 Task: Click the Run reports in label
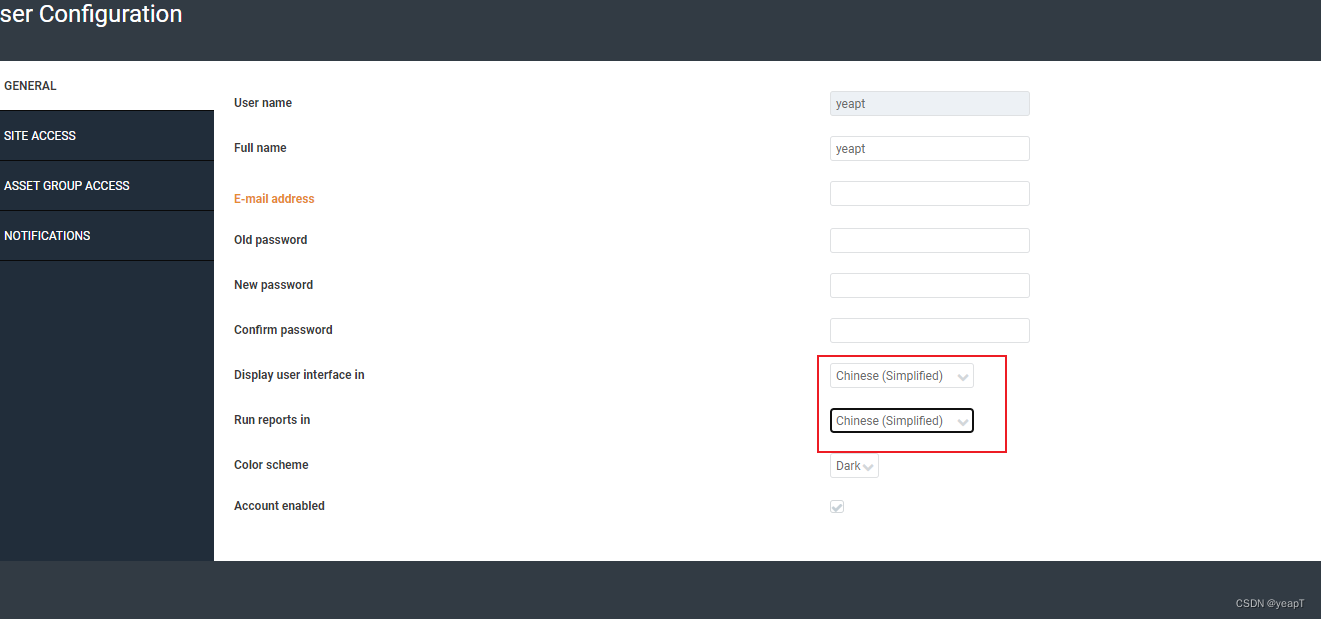272,420
